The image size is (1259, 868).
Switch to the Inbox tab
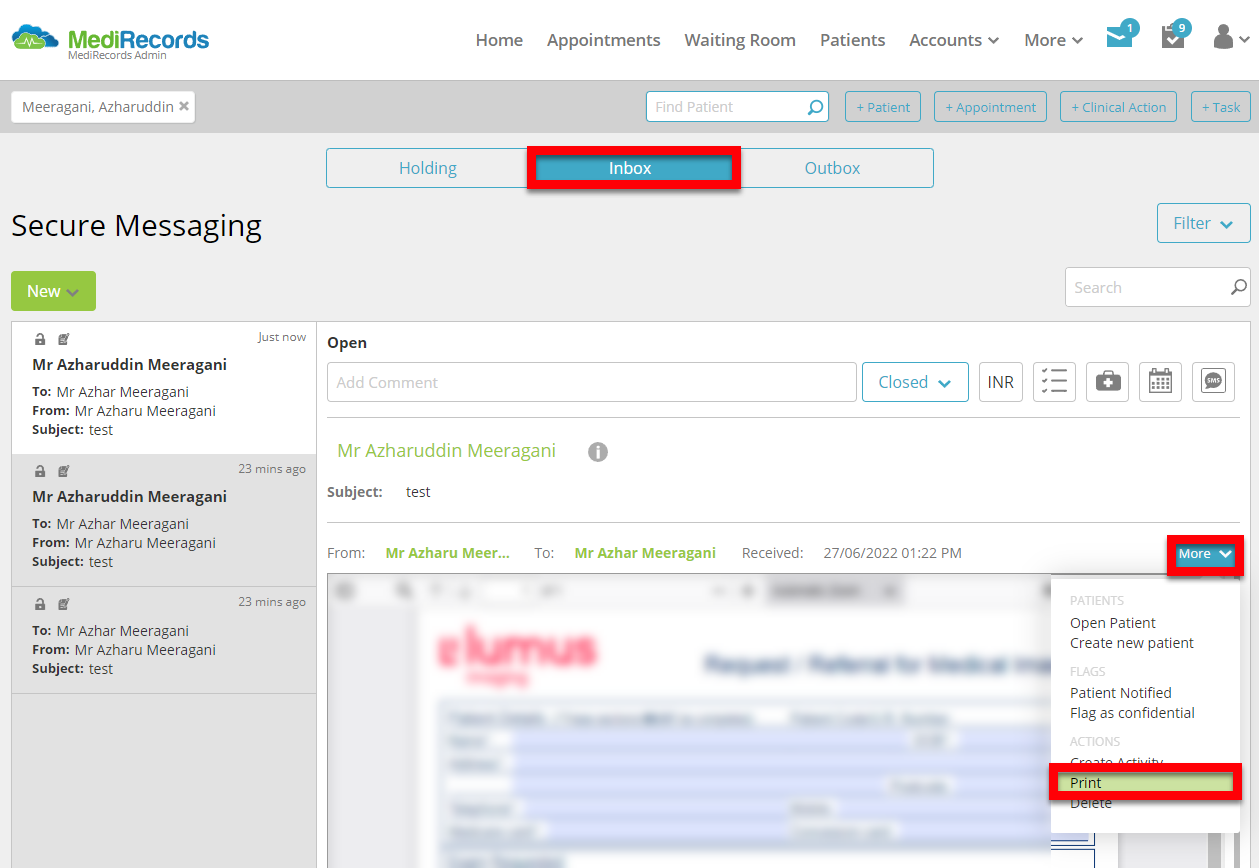630,168
